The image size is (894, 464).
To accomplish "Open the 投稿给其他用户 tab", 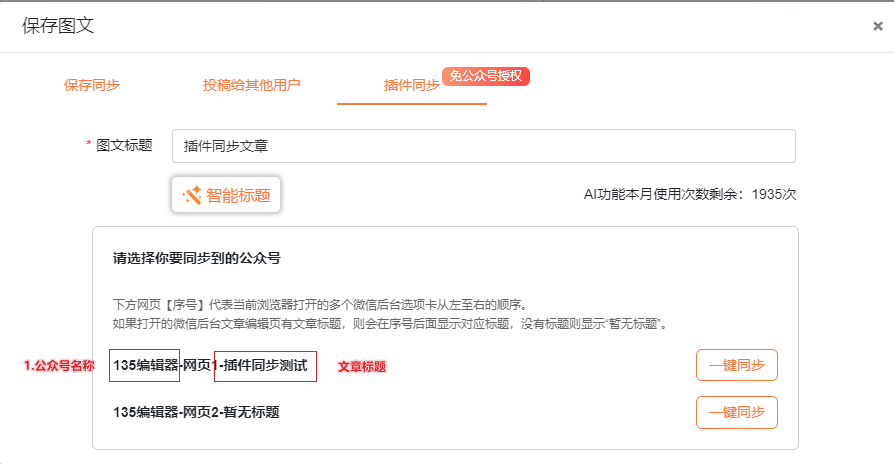I will (x=251, y=85).
